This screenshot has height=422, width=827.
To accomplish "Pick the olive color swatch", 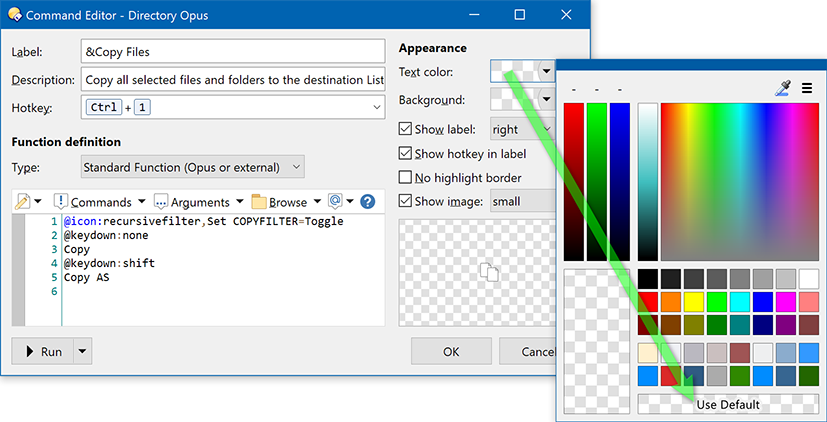I will point(694,324).
